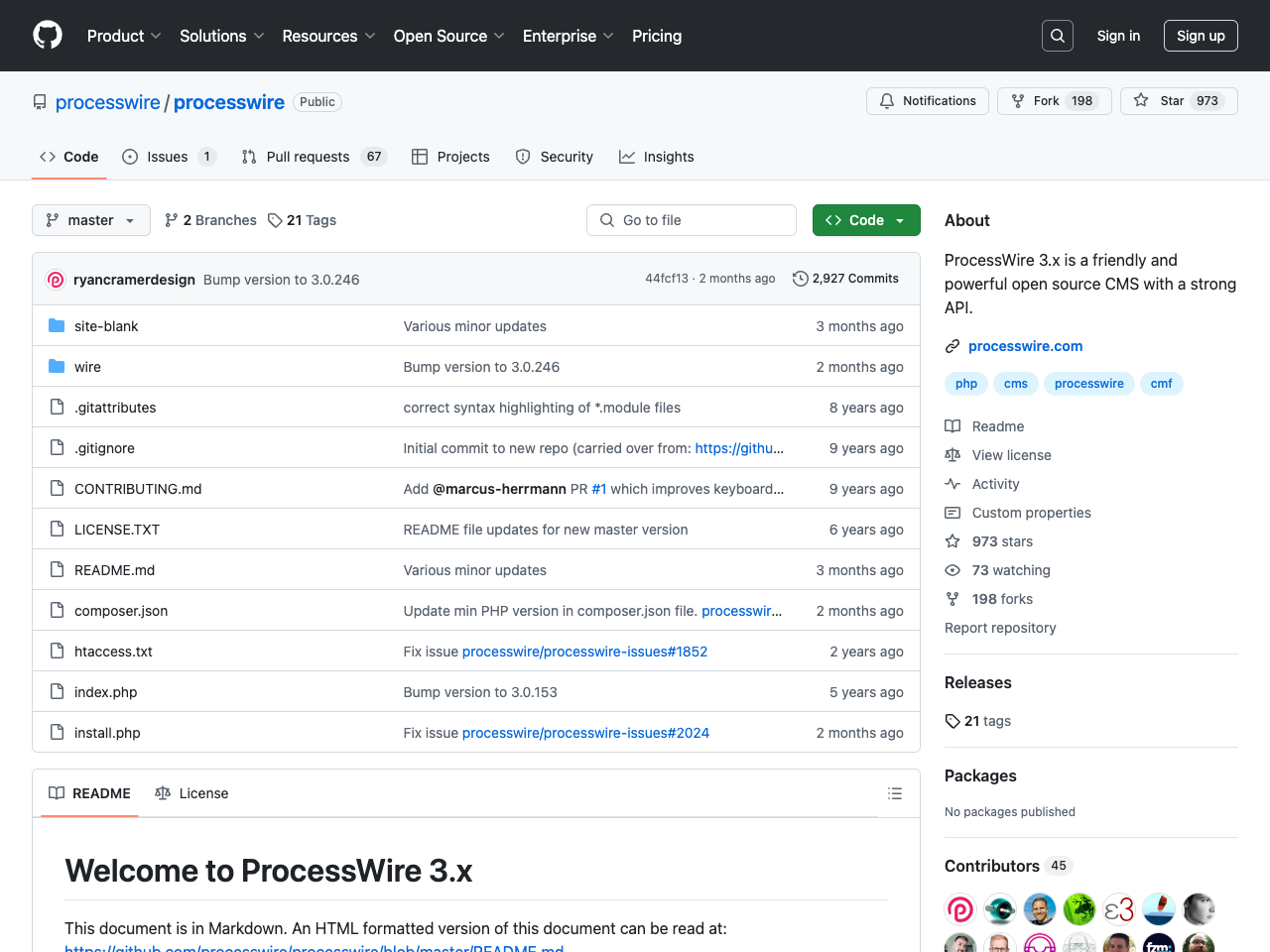Click file icon for .gitattributes

[57, 408]
